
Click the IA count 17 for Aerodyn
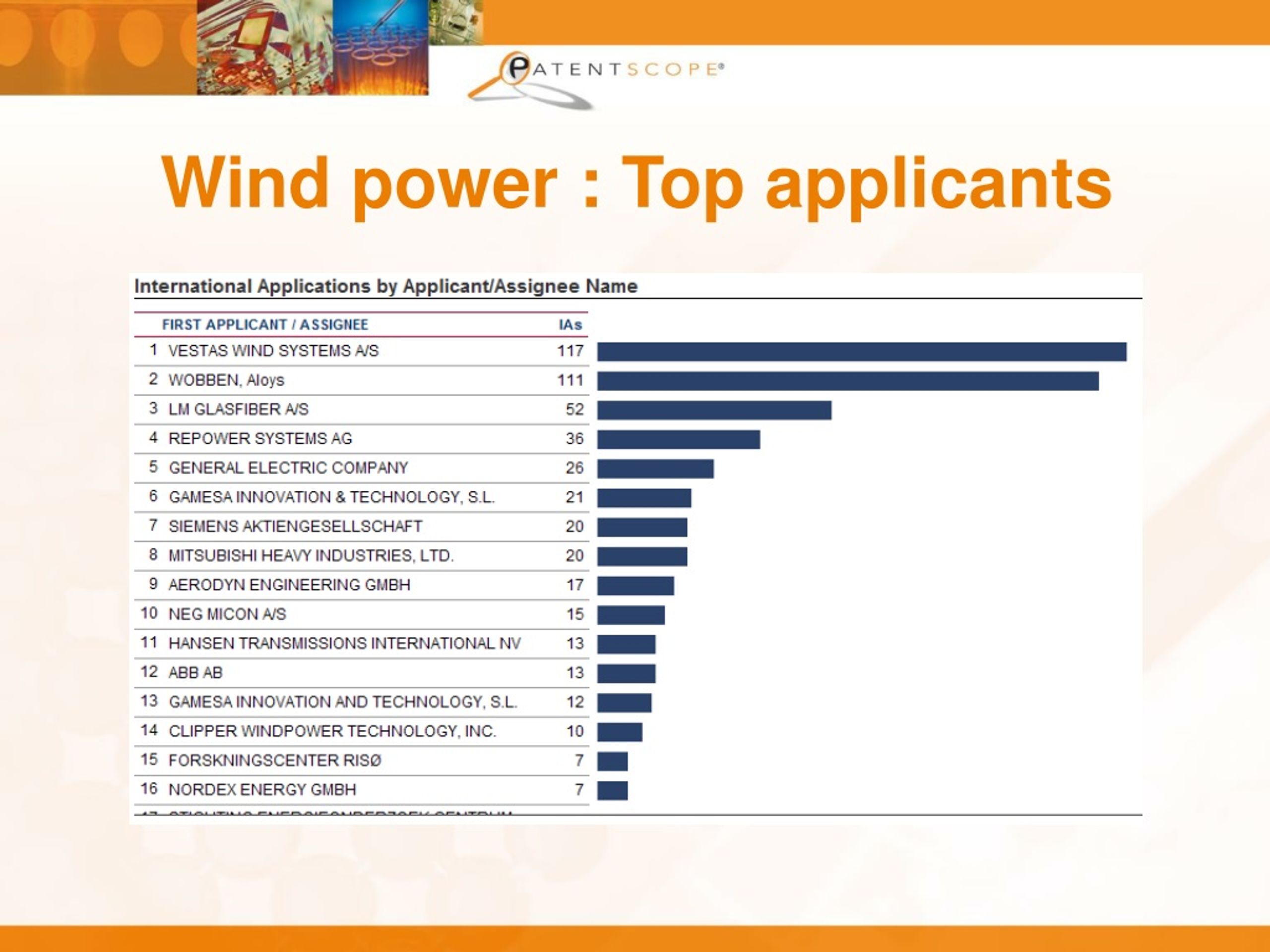click(574, 585)
